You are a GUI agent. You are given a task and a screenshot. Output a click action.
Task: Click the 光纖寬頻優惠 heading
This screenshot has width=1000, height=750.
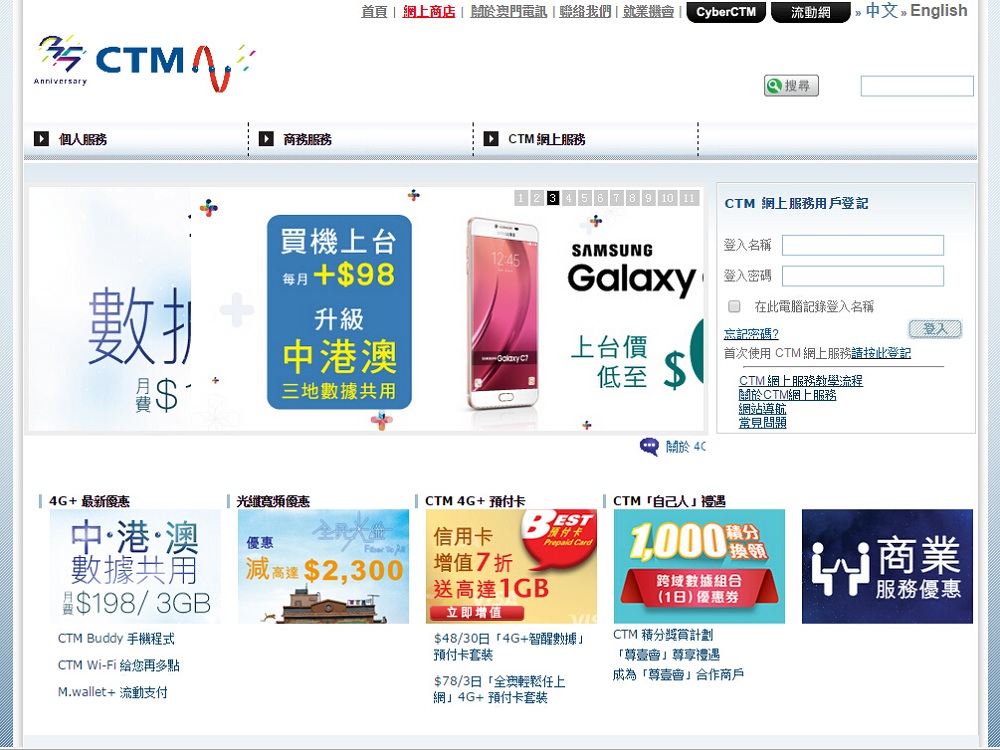(273, 501)
